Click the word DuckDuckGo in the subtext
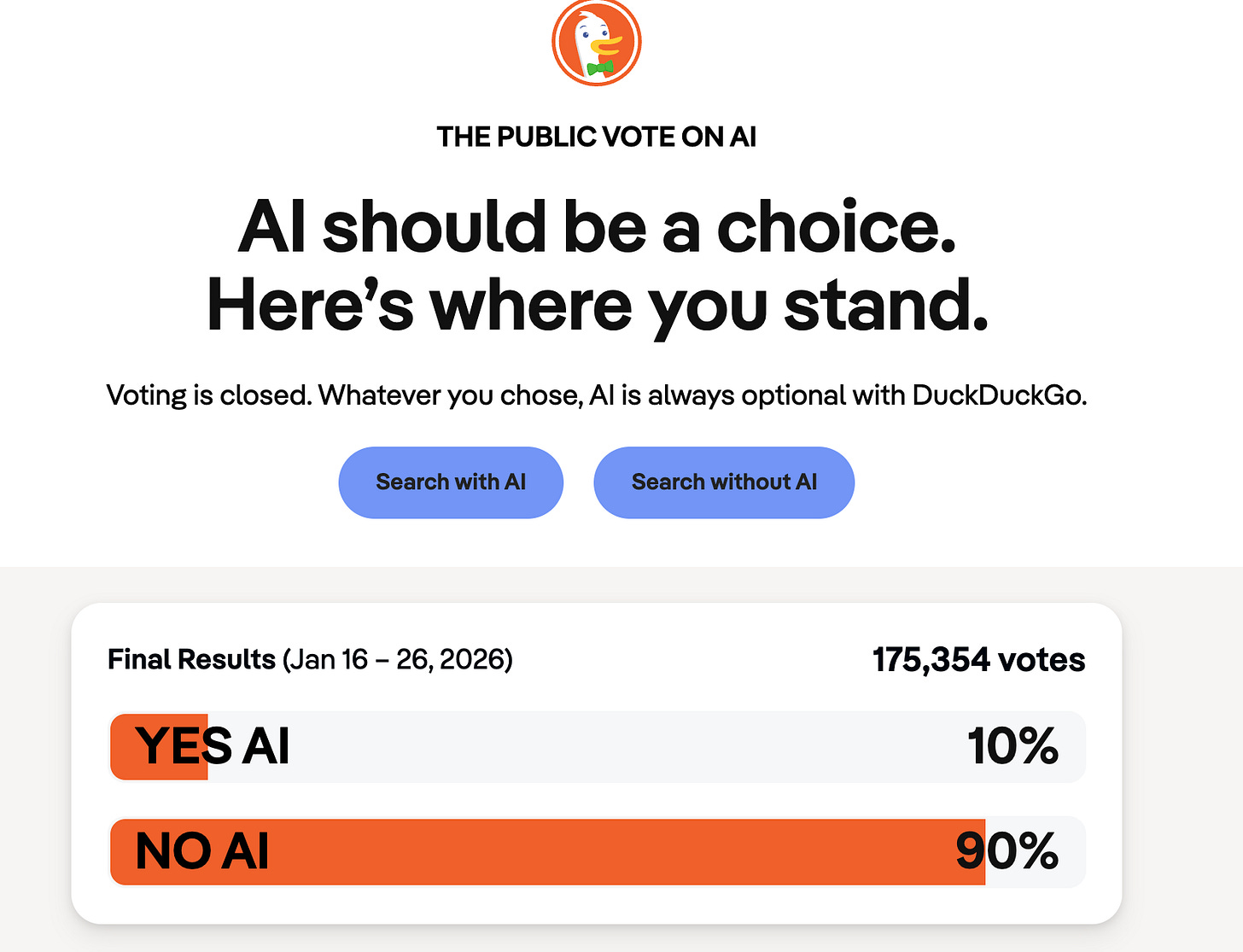 click(x=999, y=395)
